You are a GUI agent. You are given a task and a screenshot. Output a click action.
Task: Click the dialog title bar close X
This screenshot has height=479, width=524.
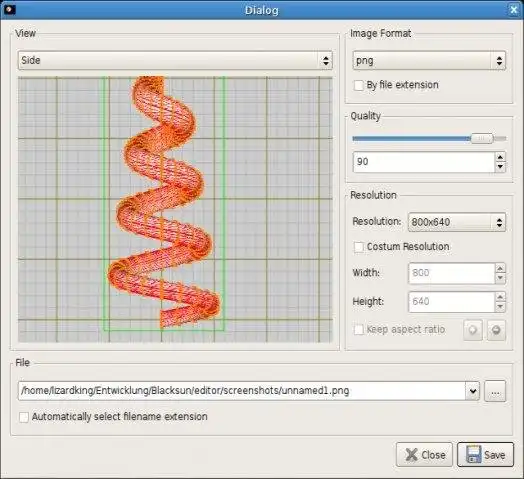click(514, 10)
